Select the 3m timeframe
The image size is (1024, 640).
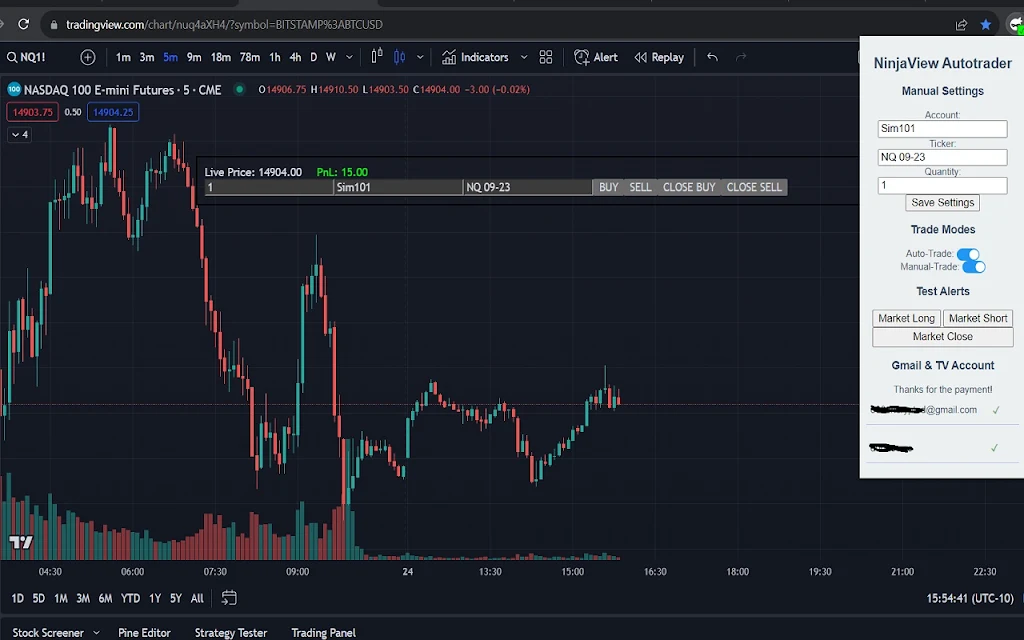tap(147, 57)
